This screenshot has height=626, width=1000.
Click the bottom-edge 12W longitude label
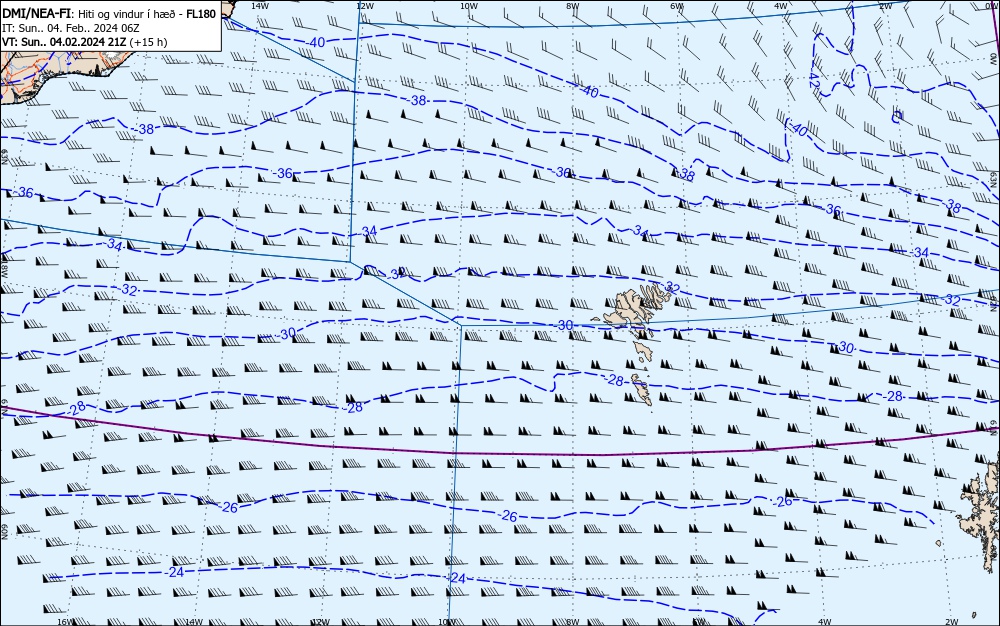tap(321, 622)
